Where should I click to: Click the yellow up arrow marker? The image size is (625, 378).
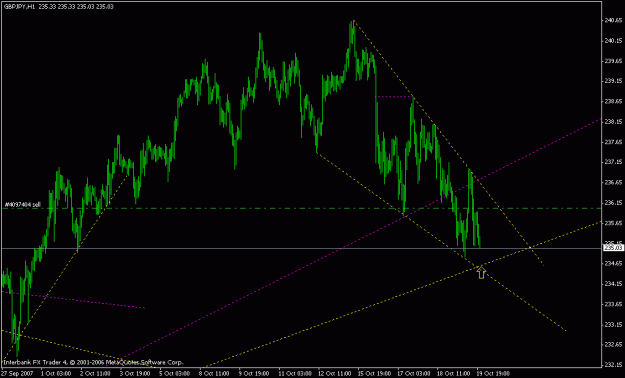point(482,272)
